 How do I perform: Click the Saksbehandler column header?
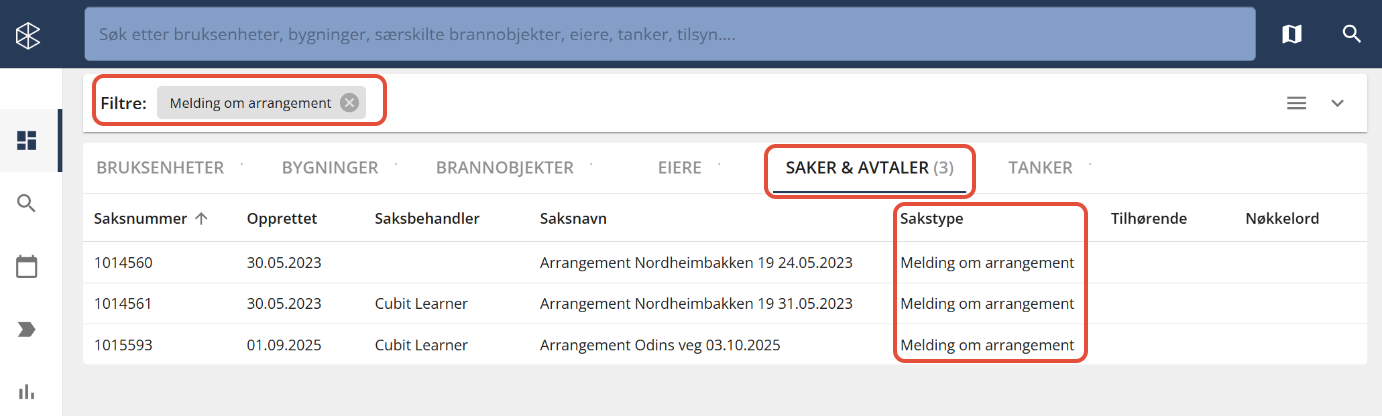coord(427,219)
